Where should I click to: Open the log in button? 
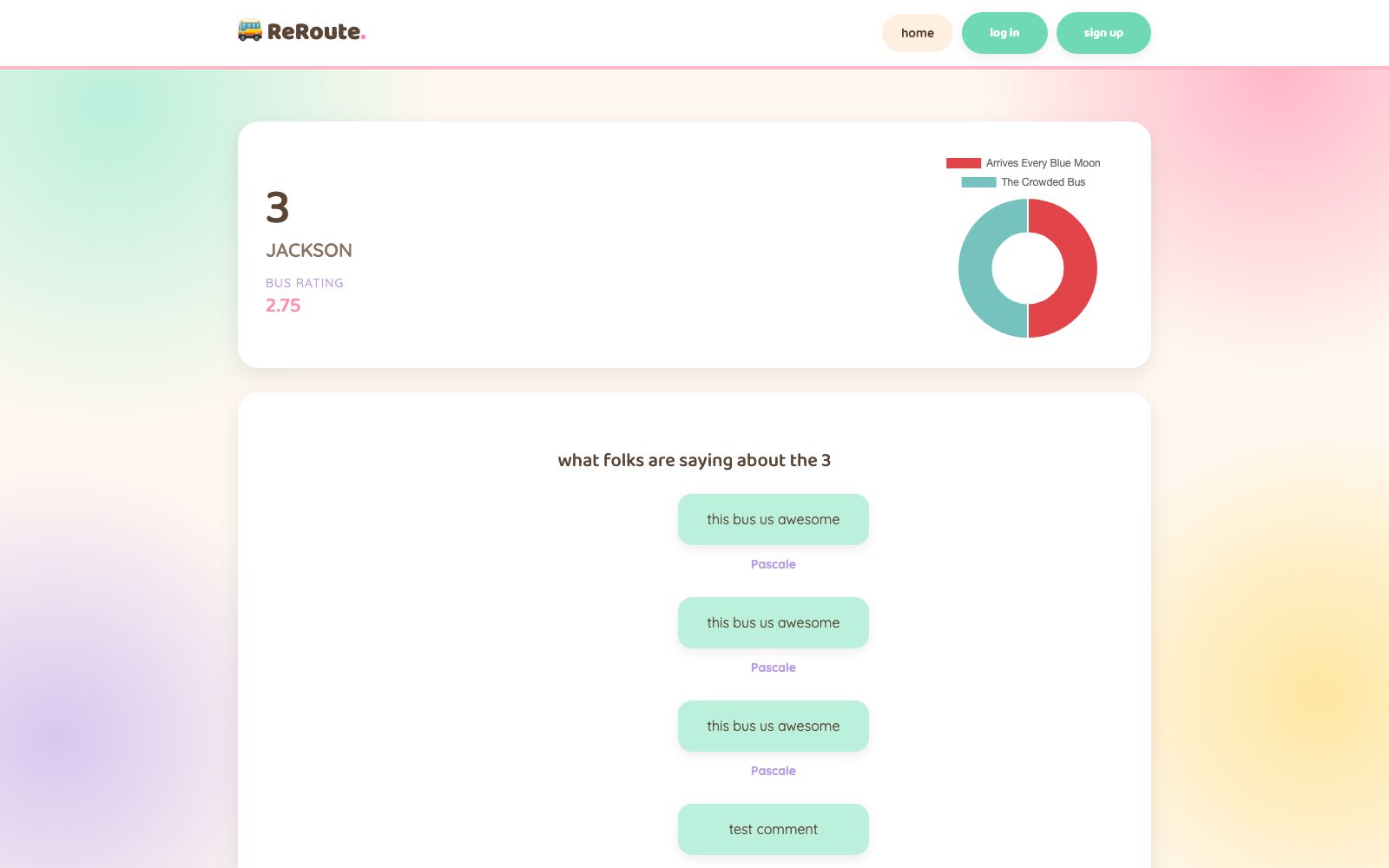(x=1004, y=33)
